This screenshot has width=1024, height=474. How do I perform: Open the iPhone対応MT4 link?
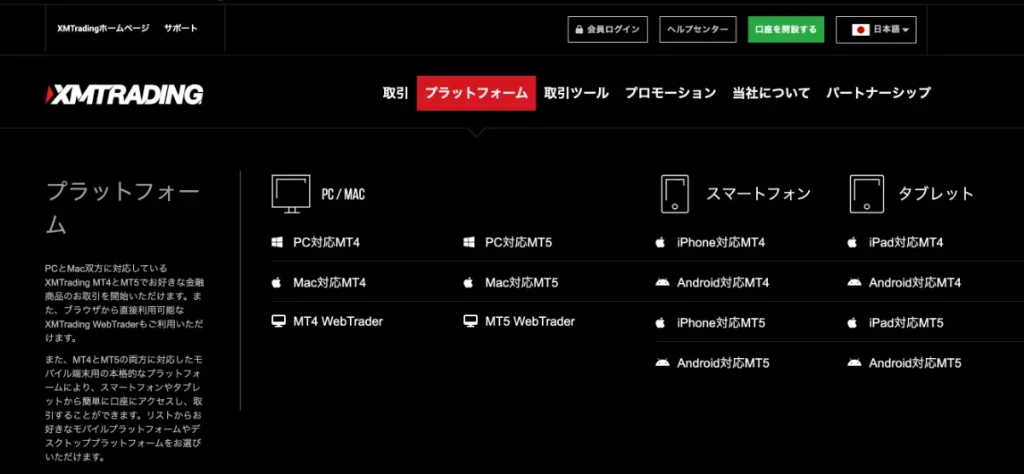pos(721,243)
